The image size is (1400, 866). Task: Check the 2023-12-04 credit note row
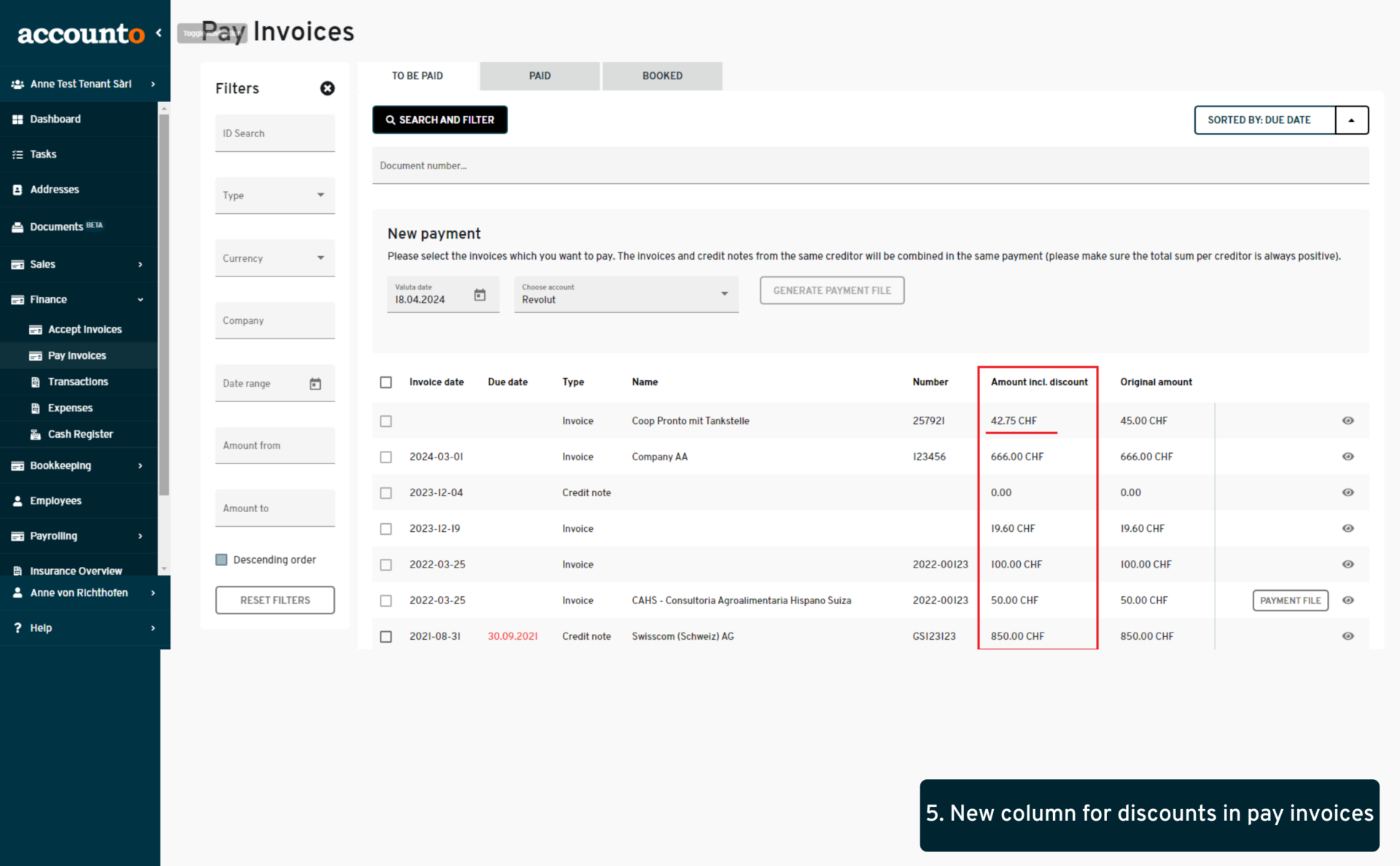[x=386, y=493]
